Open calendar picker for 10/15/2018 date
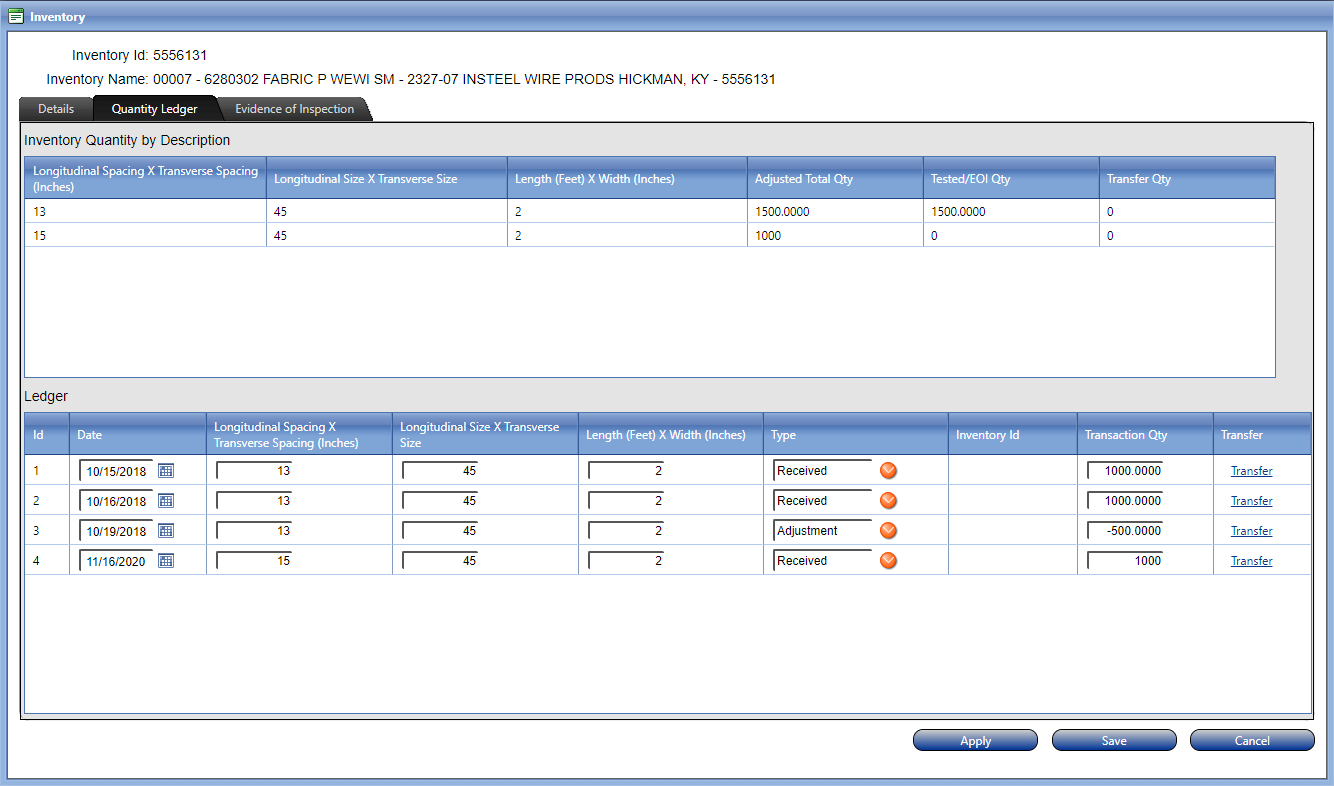This screenshot has width=1334, height=786. pos(166,471)
